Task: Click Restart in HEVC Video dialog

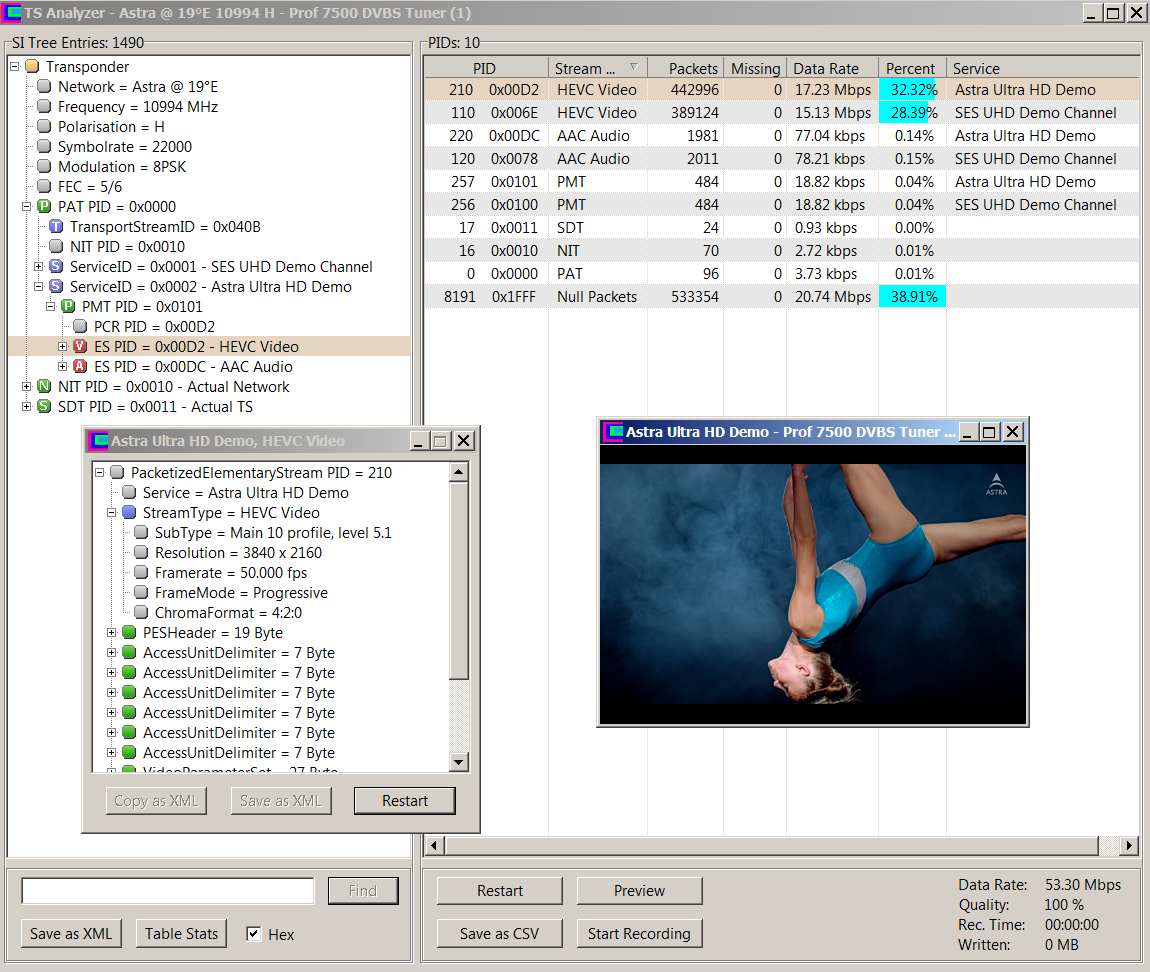Action: point(405,801)
